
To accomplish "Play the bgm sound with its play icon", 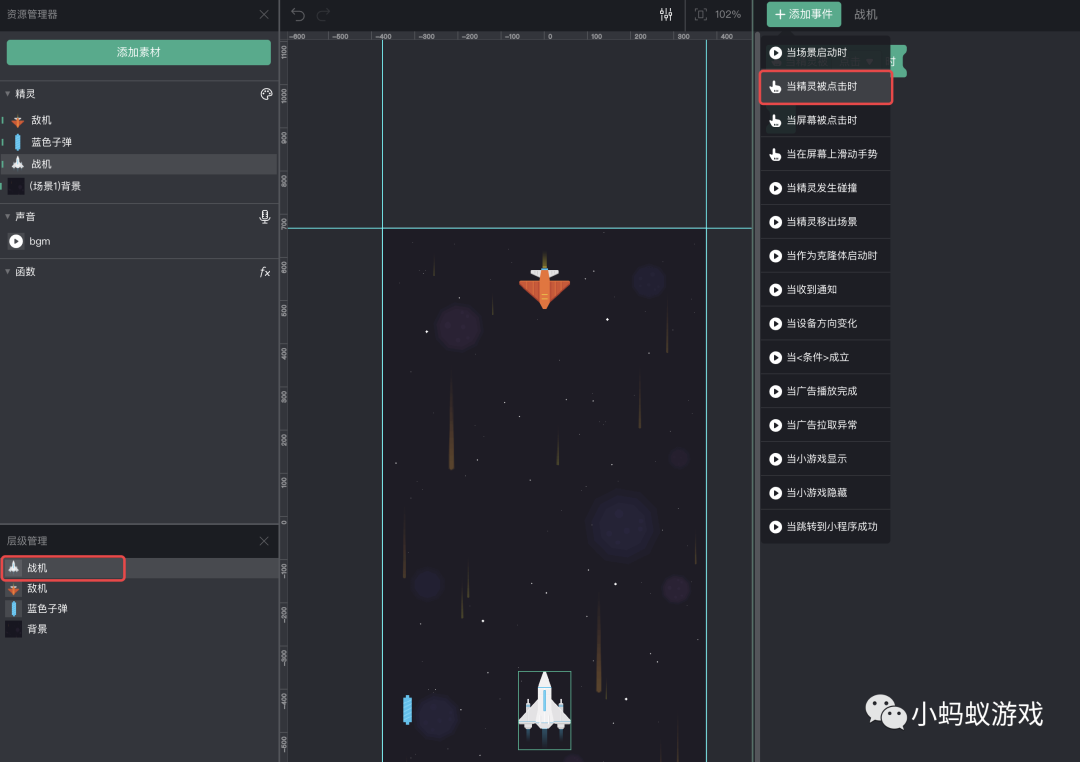I will tap(16, 241).
